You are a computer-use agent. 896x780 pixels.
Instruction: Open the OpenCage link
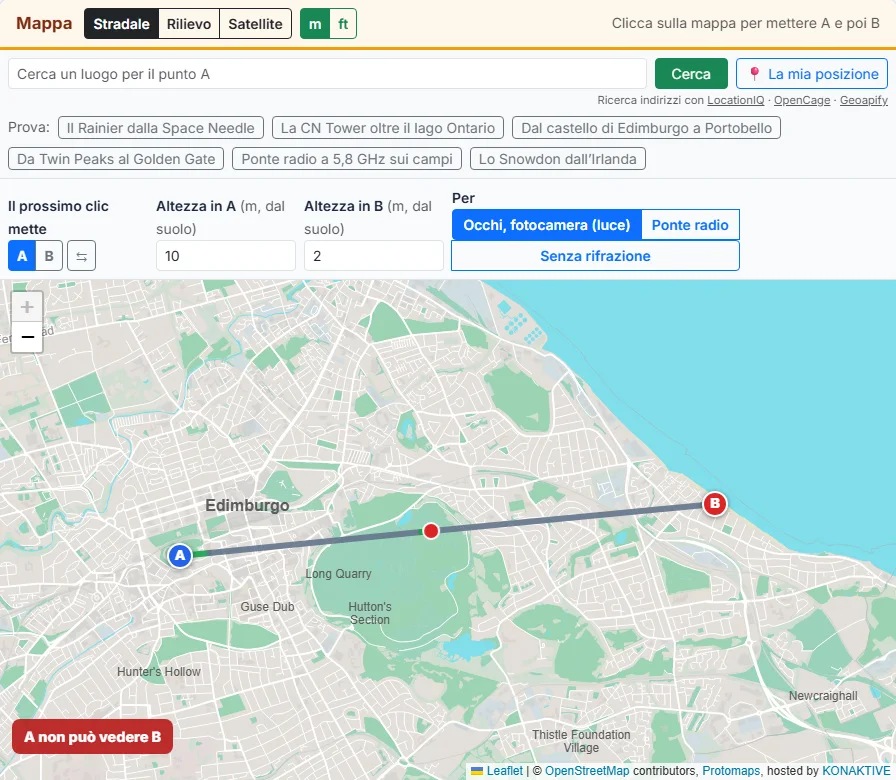click(x=802, y=101)
